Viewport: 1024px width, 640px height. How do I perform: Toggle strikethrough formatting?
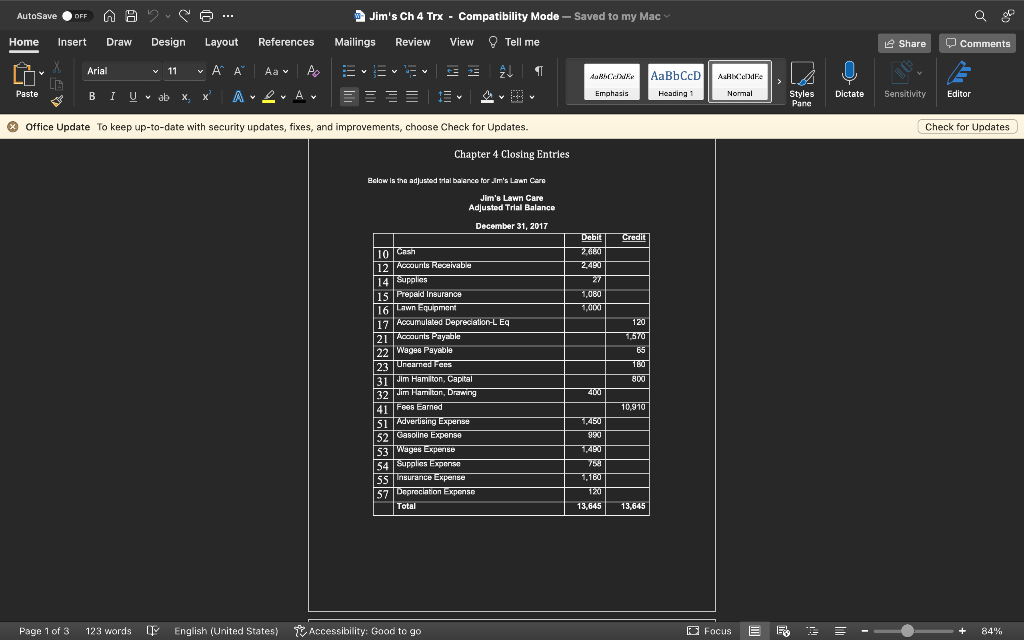click(164, 97)
